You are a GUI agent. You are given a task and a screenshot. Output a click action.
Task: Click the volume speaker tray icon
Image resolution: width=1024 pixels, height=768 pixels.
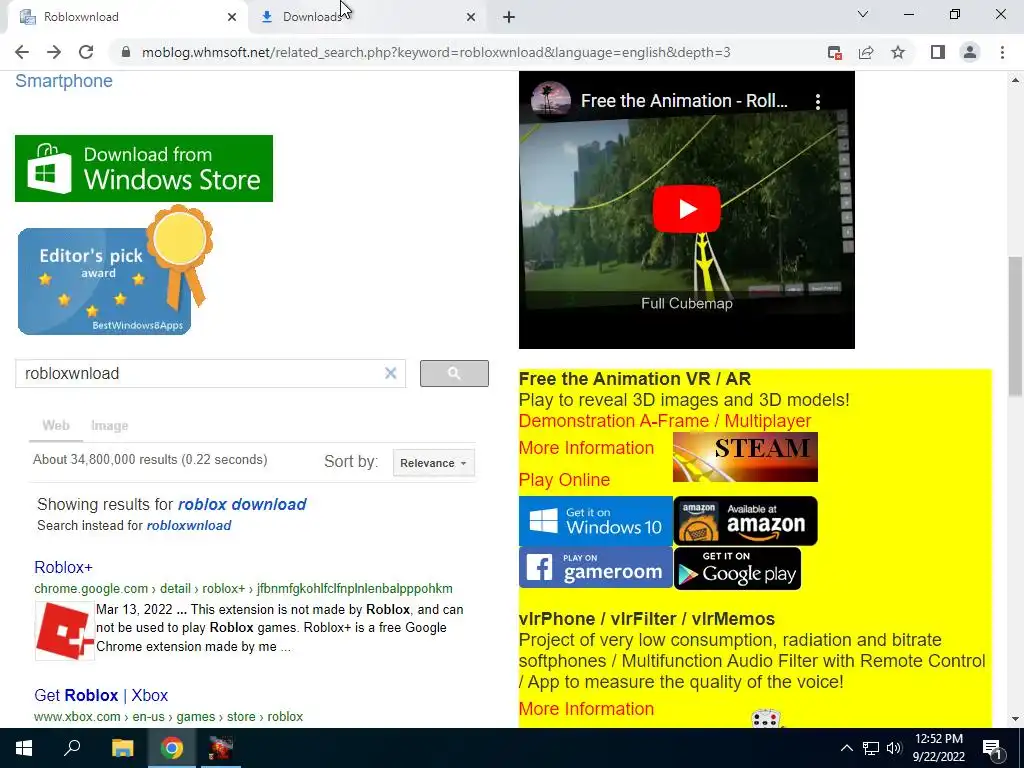[x=894, y=748]
